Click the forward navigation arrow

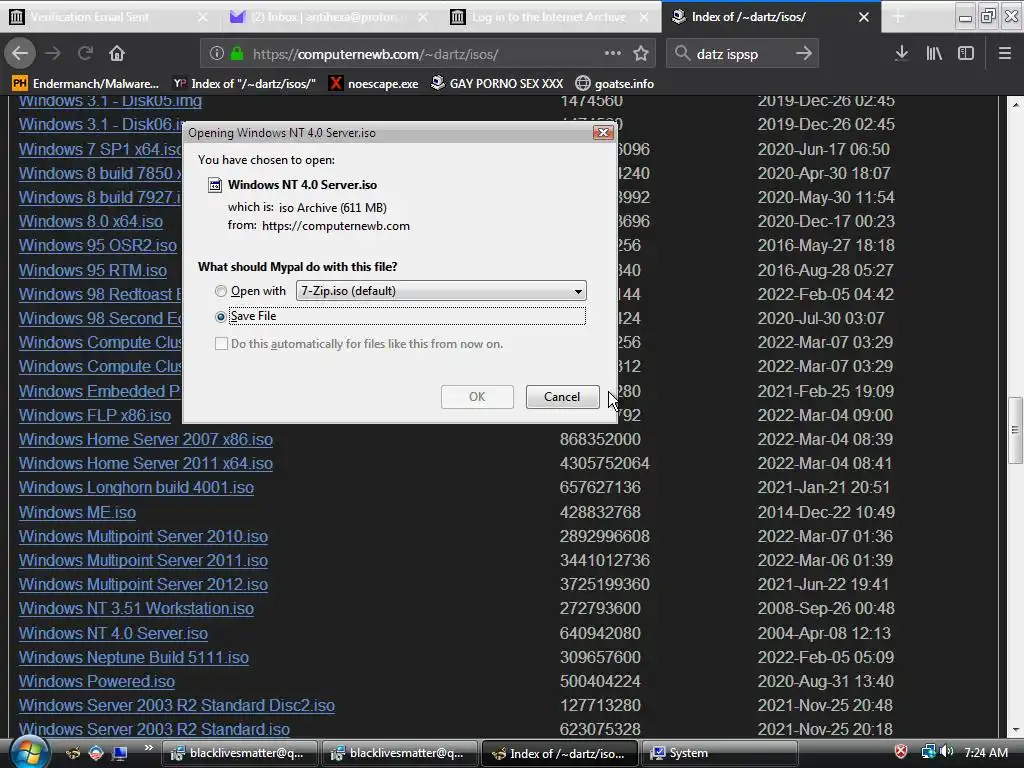click(x=54, y=54)
